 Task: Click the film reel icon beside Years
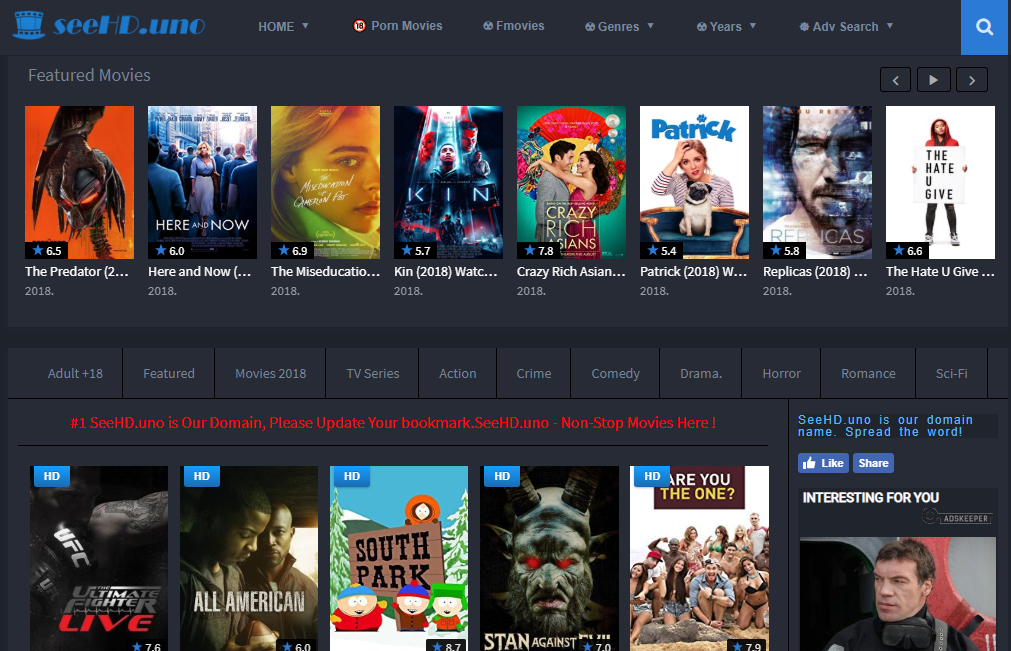pyautogui.click(x=702, y=26)
